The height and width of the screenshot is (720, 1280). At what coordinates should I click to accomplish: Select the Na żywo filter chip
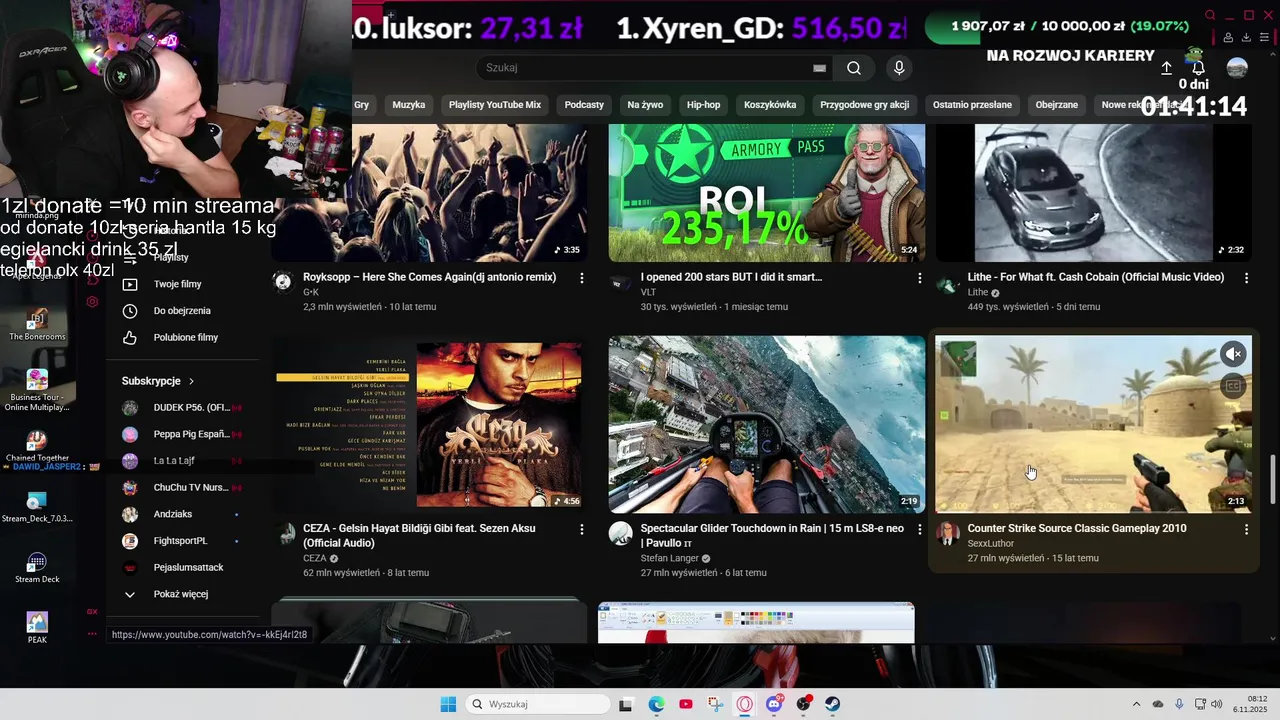click(645, 104)
